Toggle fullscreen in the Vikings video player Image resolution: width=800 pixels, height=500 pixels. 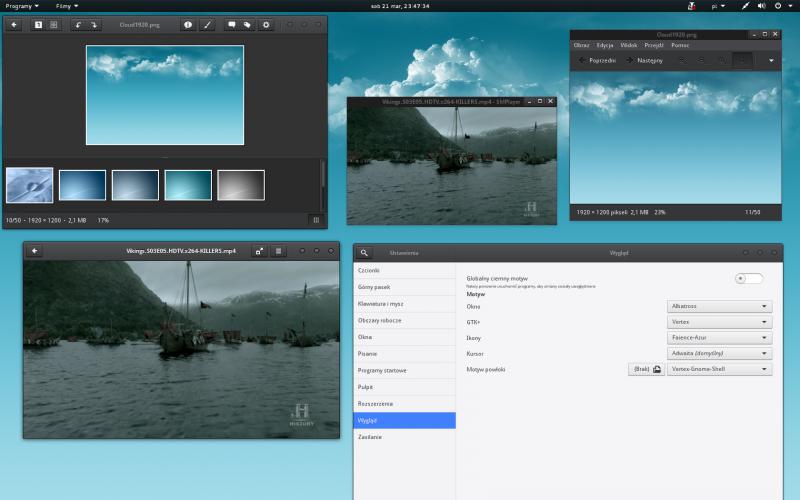click(x=259, y=251)
